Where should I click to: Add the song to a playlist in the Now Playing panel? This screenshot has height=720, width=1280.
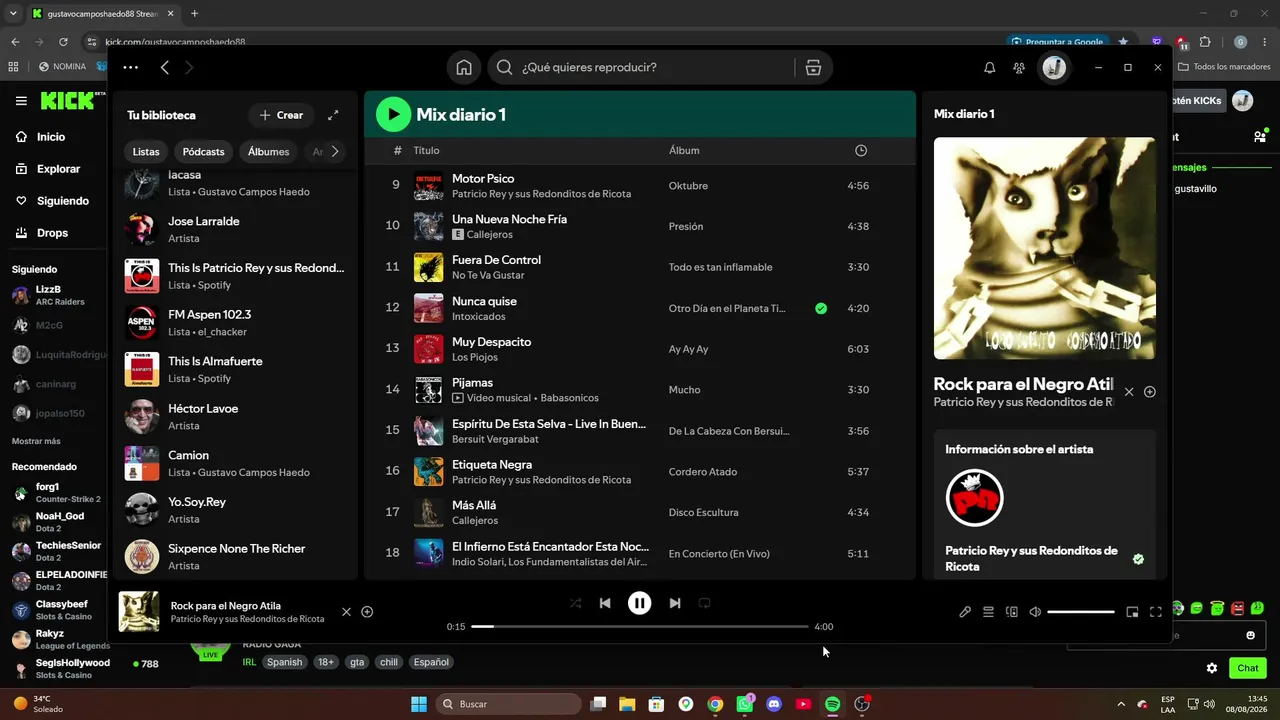[x=1150, y=392]
